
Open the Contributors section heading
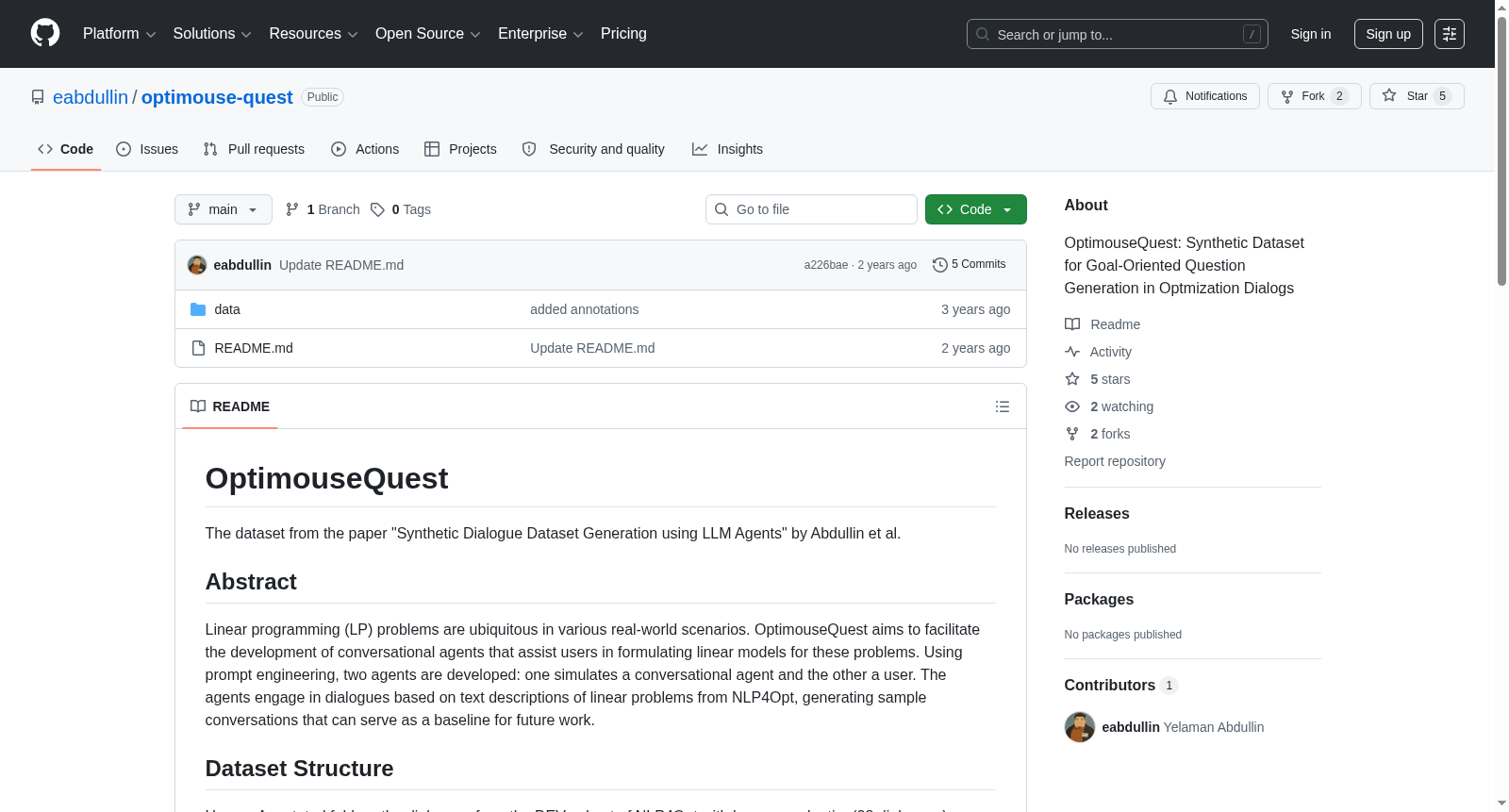pos(1120,686)
